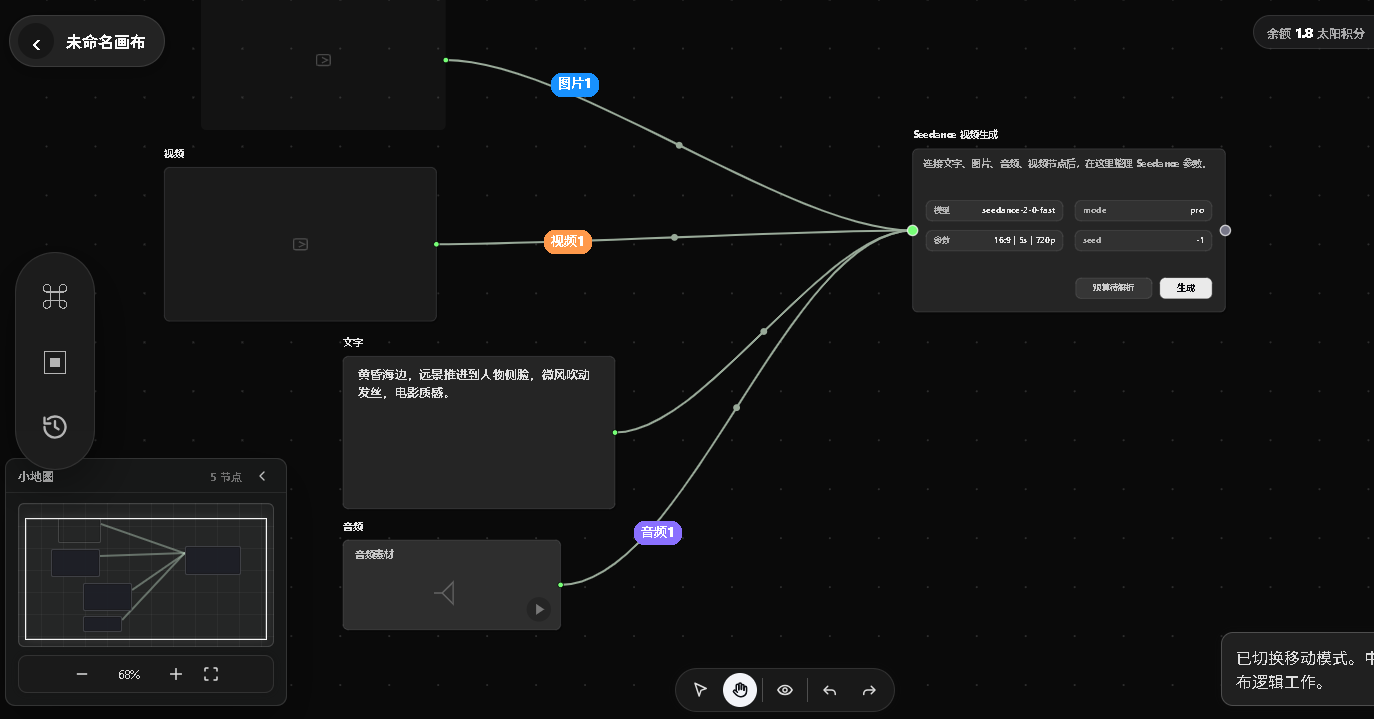The image size is (1374, 719).
Task: Redo the last canvas action
Action: [x=869, y=690]
